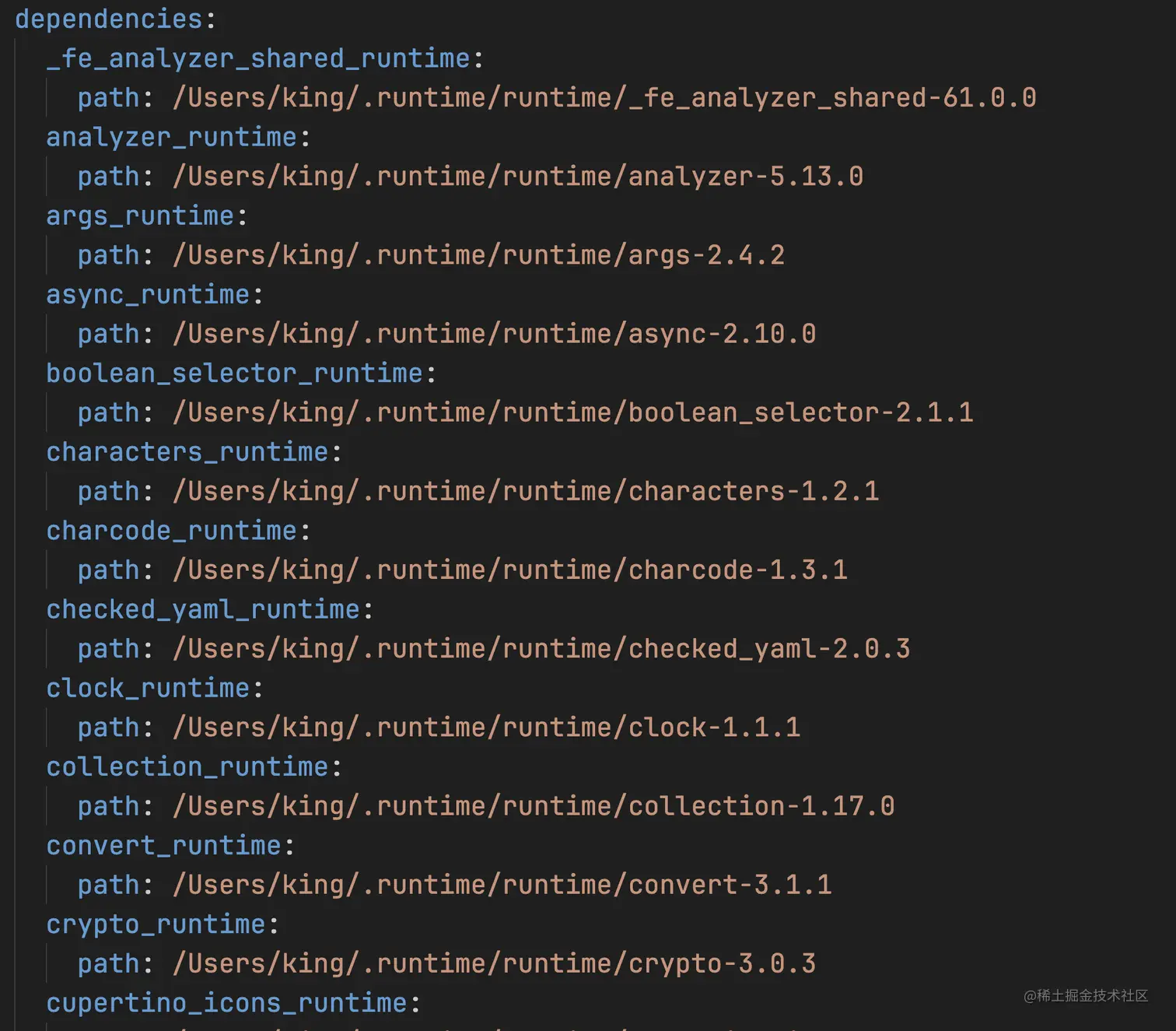Select the 'convert_runtime' key
Image resolution: width=1176 pixels, height=1031 pixels.
click(164, 846)
